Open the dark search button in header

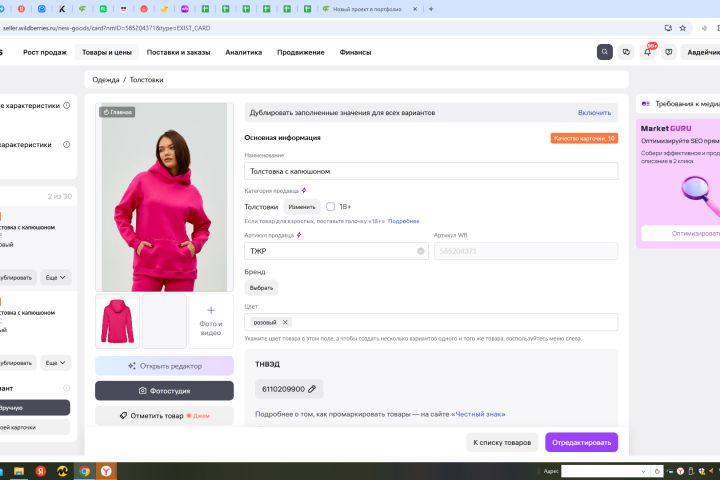(x=604, y=52)
